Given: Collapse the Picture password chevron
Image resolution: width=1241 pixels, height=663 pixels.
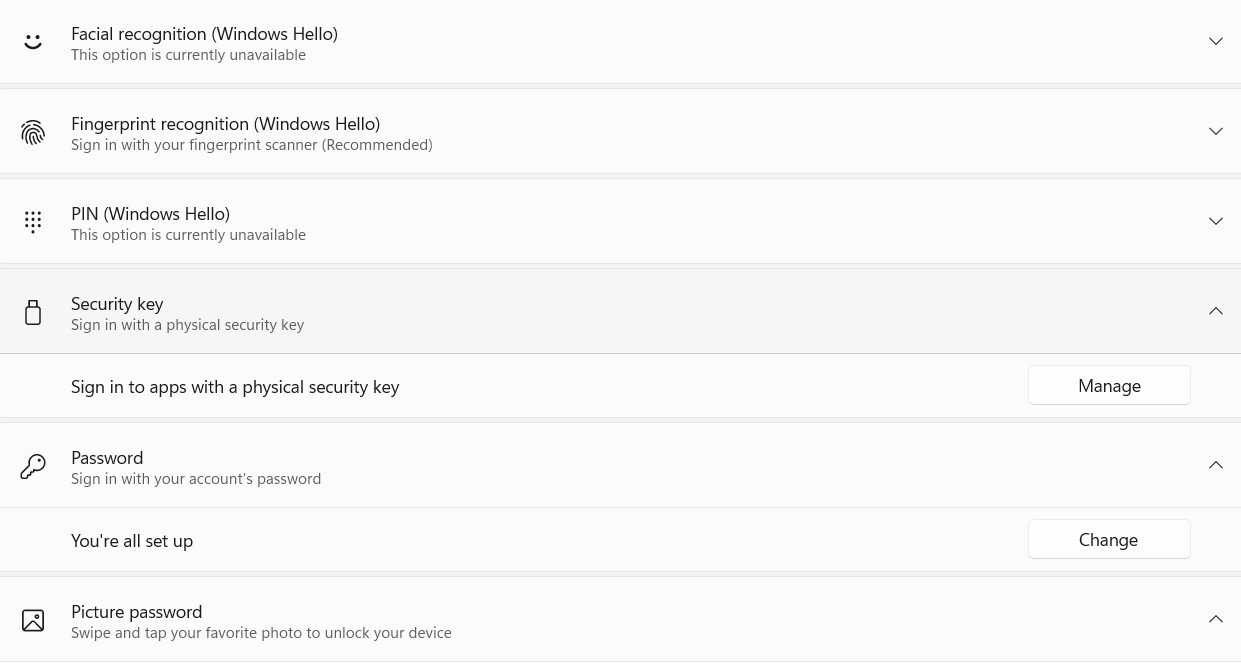Looking at the screenshot, I should [1216, 619].
